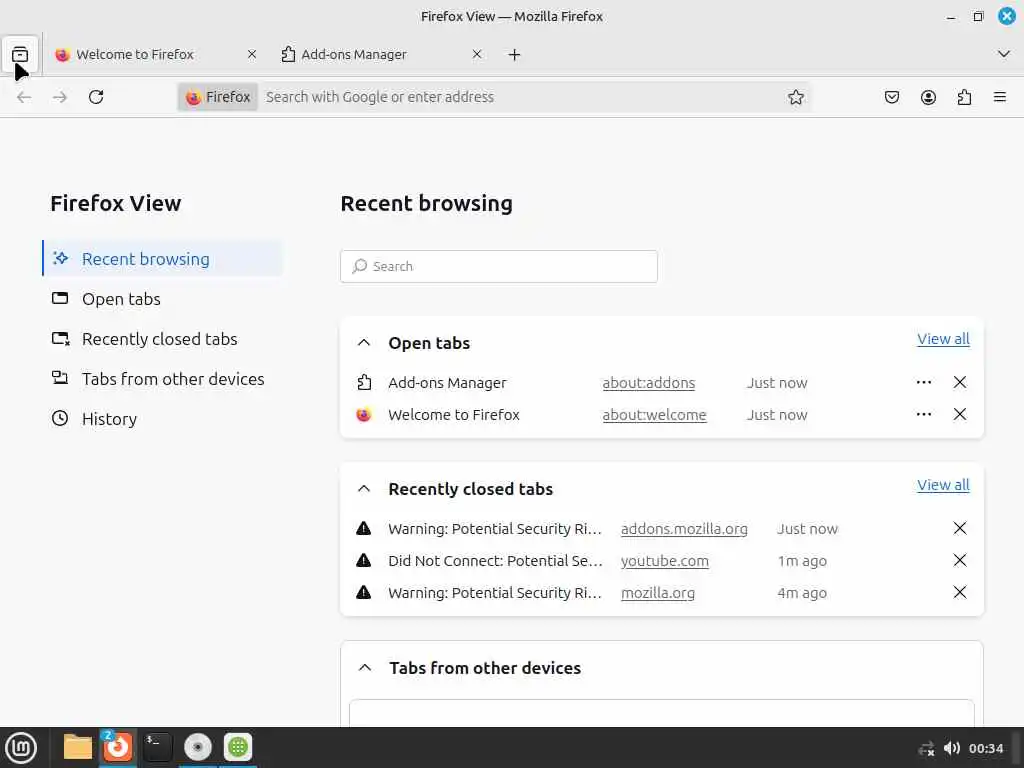Open the Files folder in taskbar
1024x768 pixels.
(x=78, y=747)
